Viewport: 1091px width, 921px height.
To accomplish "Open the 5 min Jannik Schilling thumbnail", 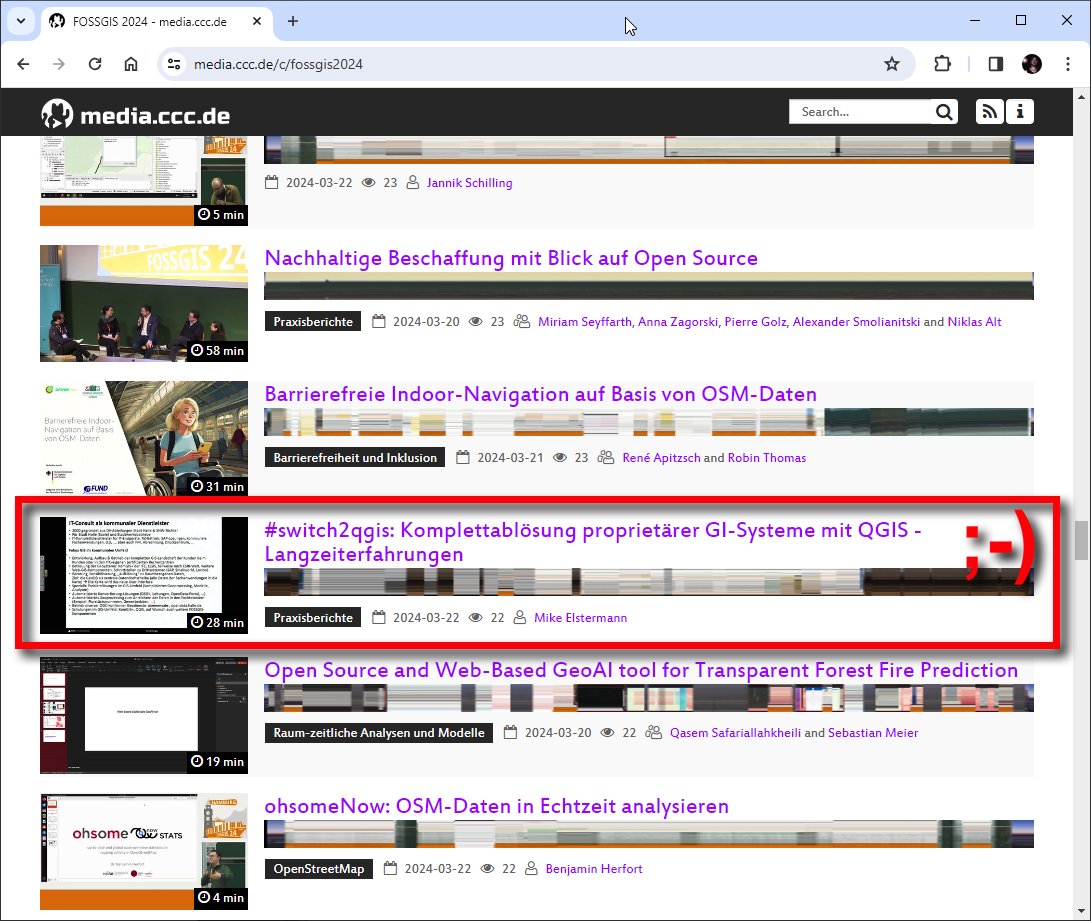I will pos(144,182).
